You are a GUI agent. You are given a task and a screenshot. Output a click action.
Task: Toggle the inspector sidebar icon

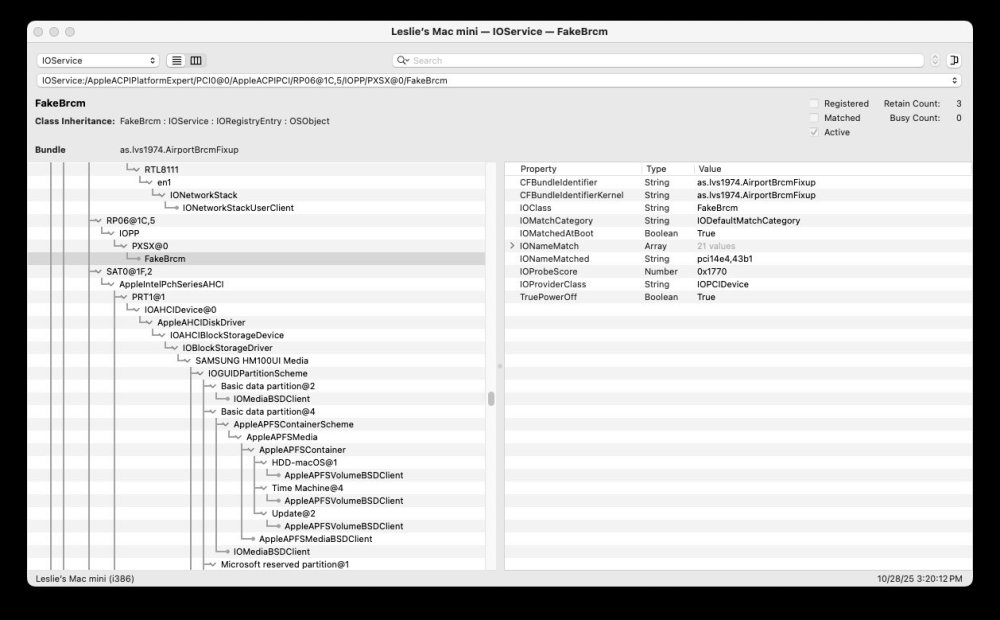coord(954,60)
